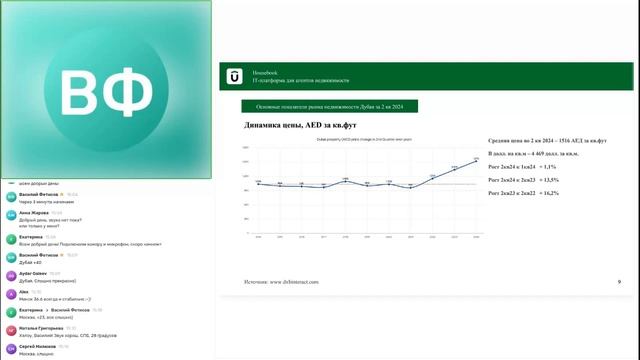
Task: Click Василий Фетисов name in Екатерина's reply
Action: click(70, 310)
